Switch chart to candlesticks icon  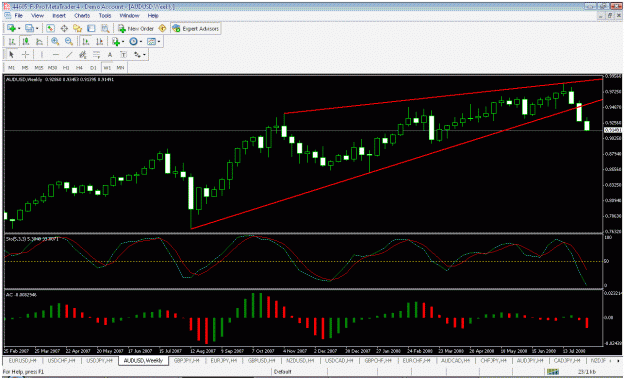[x=26, y=41]
